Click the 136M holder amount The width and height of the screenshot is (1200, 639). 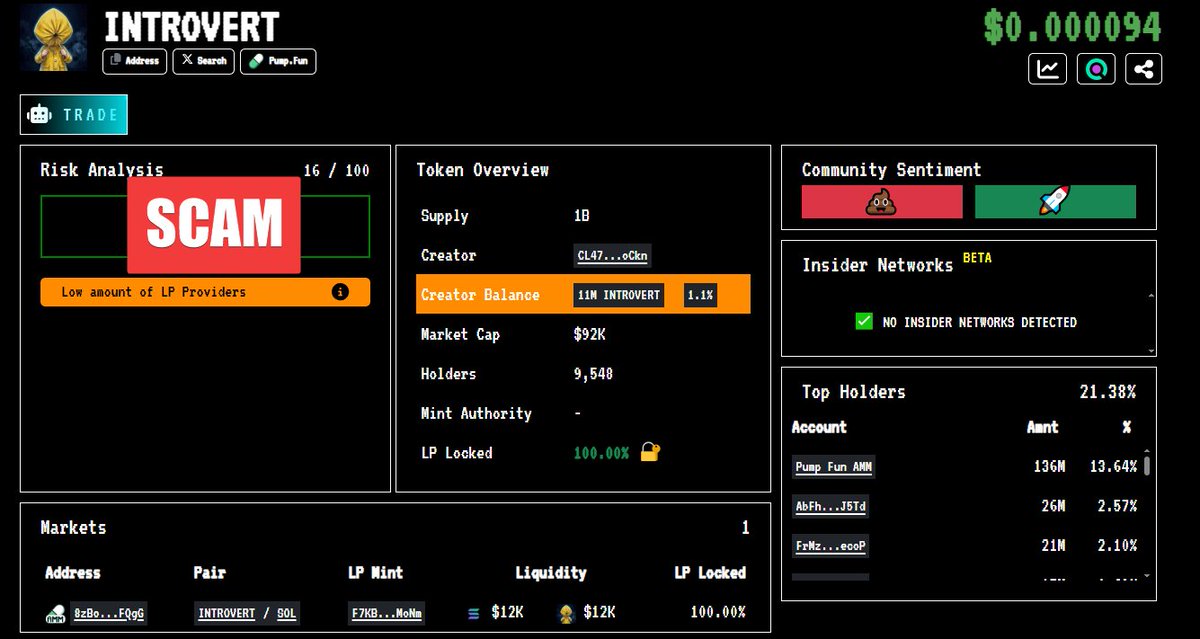click(1049, 467)
